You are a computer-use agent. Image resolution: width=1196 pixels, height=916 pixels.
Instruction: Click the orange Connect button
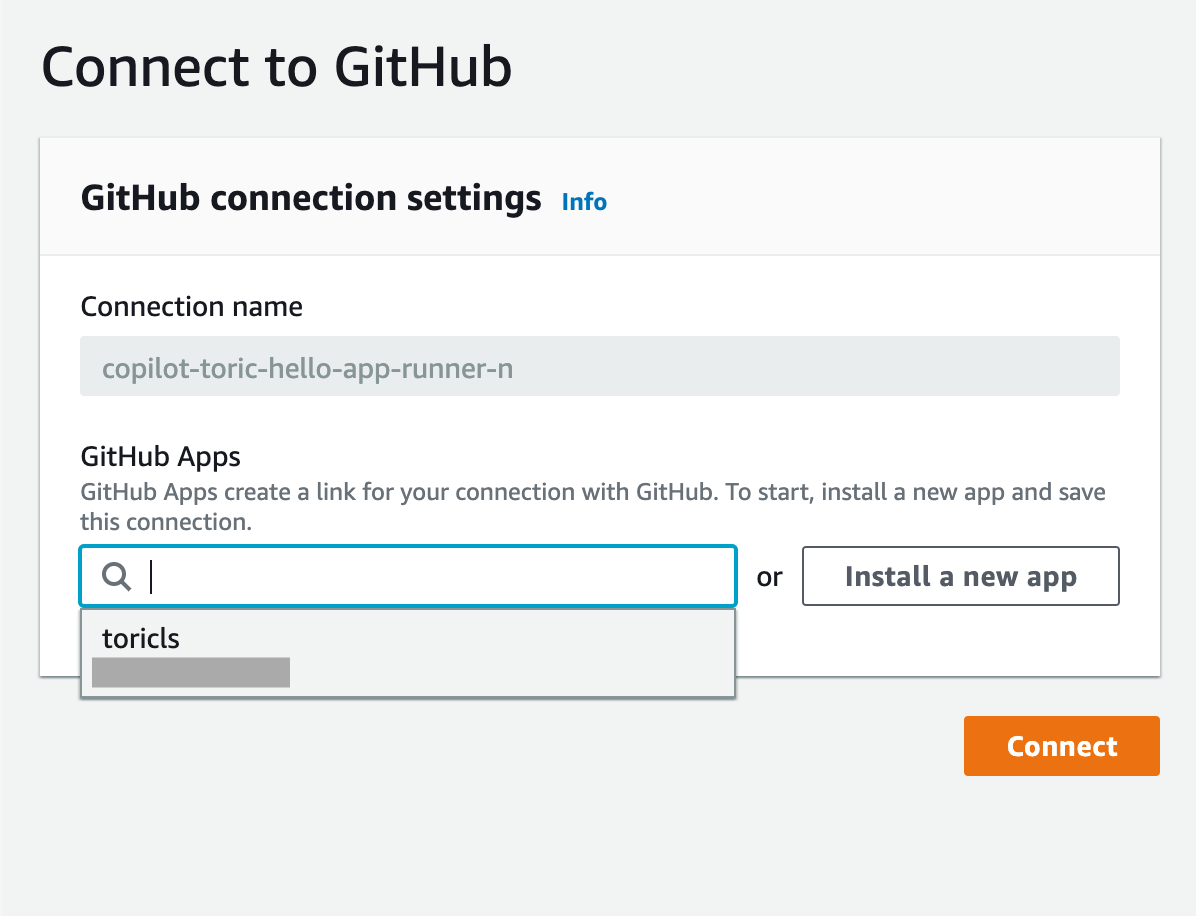point(1062,746)
